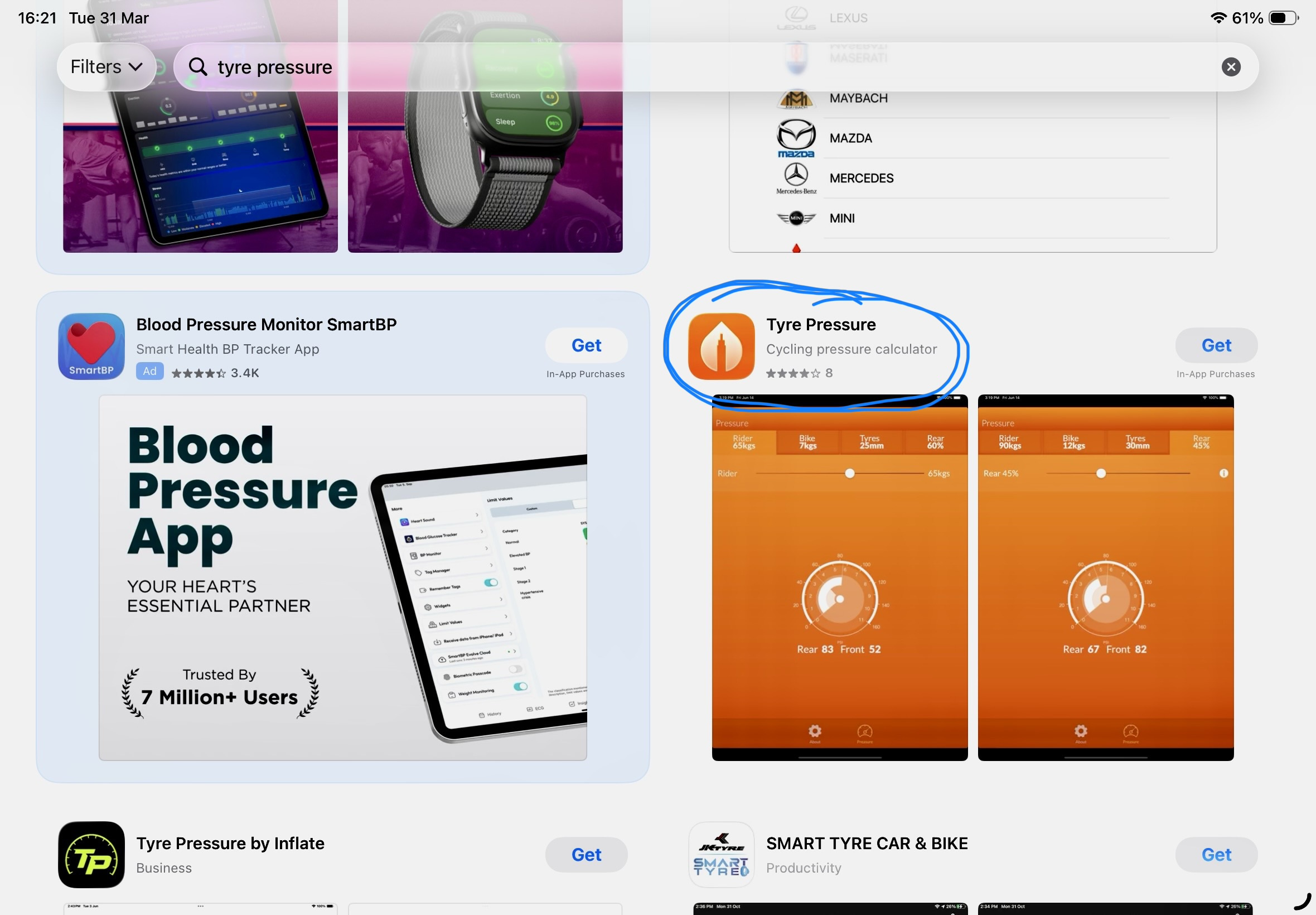Open screenshot showing Rear 67 Front 82
The width and height of the screenshot is (1316, 915).
[x=1105, y=577]
